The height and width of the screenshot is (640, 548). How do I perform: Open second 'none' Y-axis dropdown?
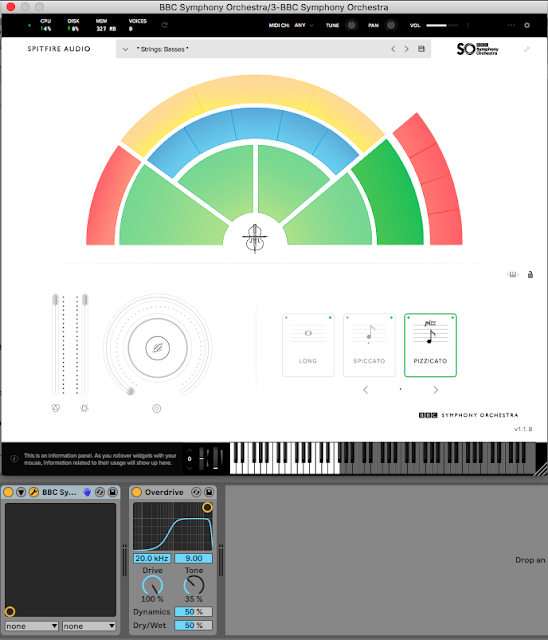click(x=89, y=626)
